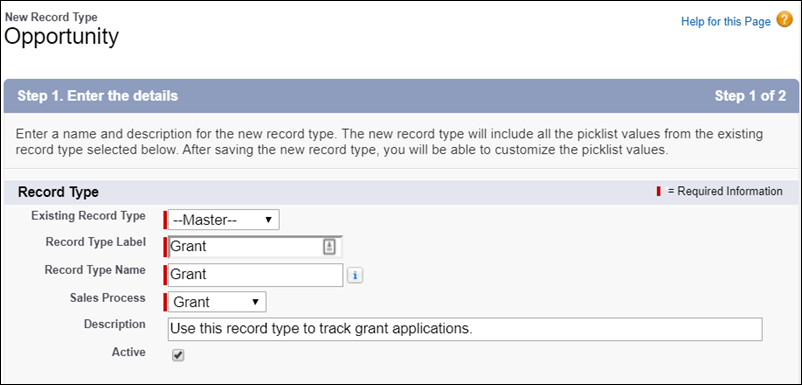Image resolution: width=802 pixels, height=385 pixels.
Task: Click the Description field label
Action: click(115, 324)
